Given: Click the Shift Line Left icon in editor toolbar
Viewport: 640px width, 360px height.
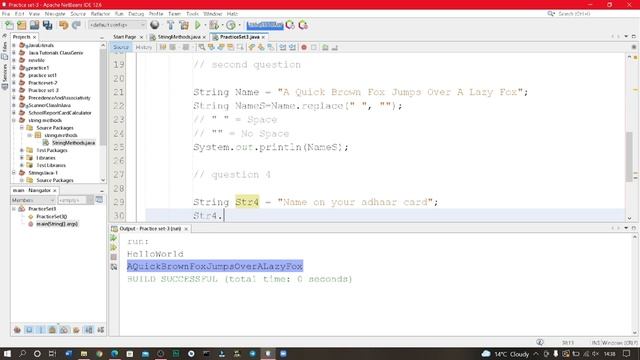Looking at the screenshot, I should [x=282, y=47].
